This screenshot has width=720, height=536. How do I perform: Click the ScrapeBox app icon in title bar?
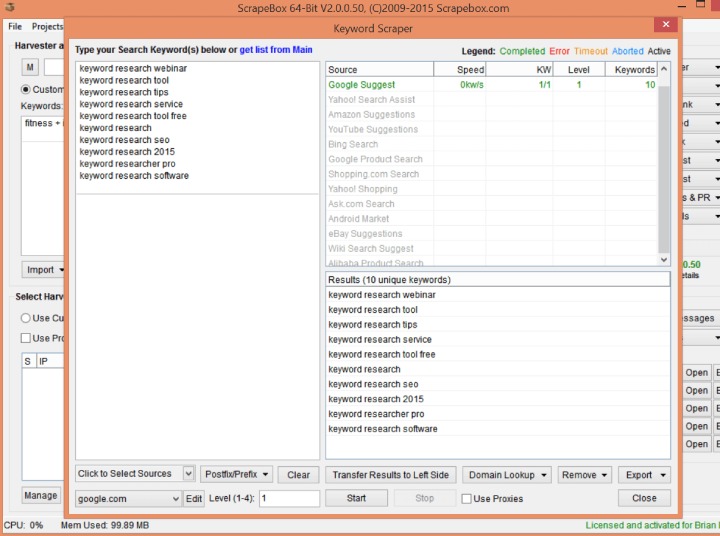pos(10,6)
